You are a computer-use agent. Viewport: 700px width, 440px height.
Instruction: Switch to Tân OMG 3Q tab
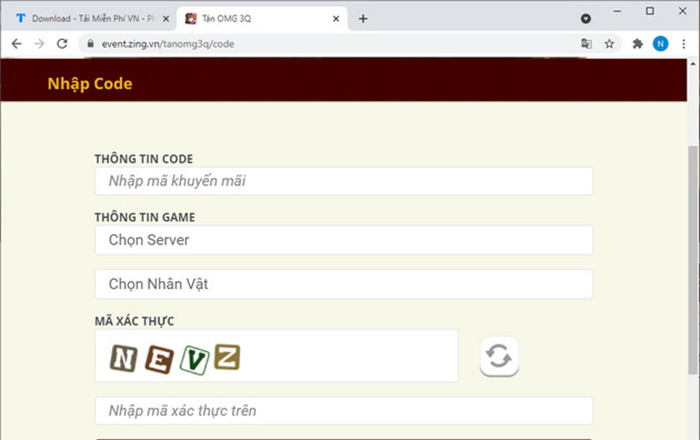(x=262, y=19)
